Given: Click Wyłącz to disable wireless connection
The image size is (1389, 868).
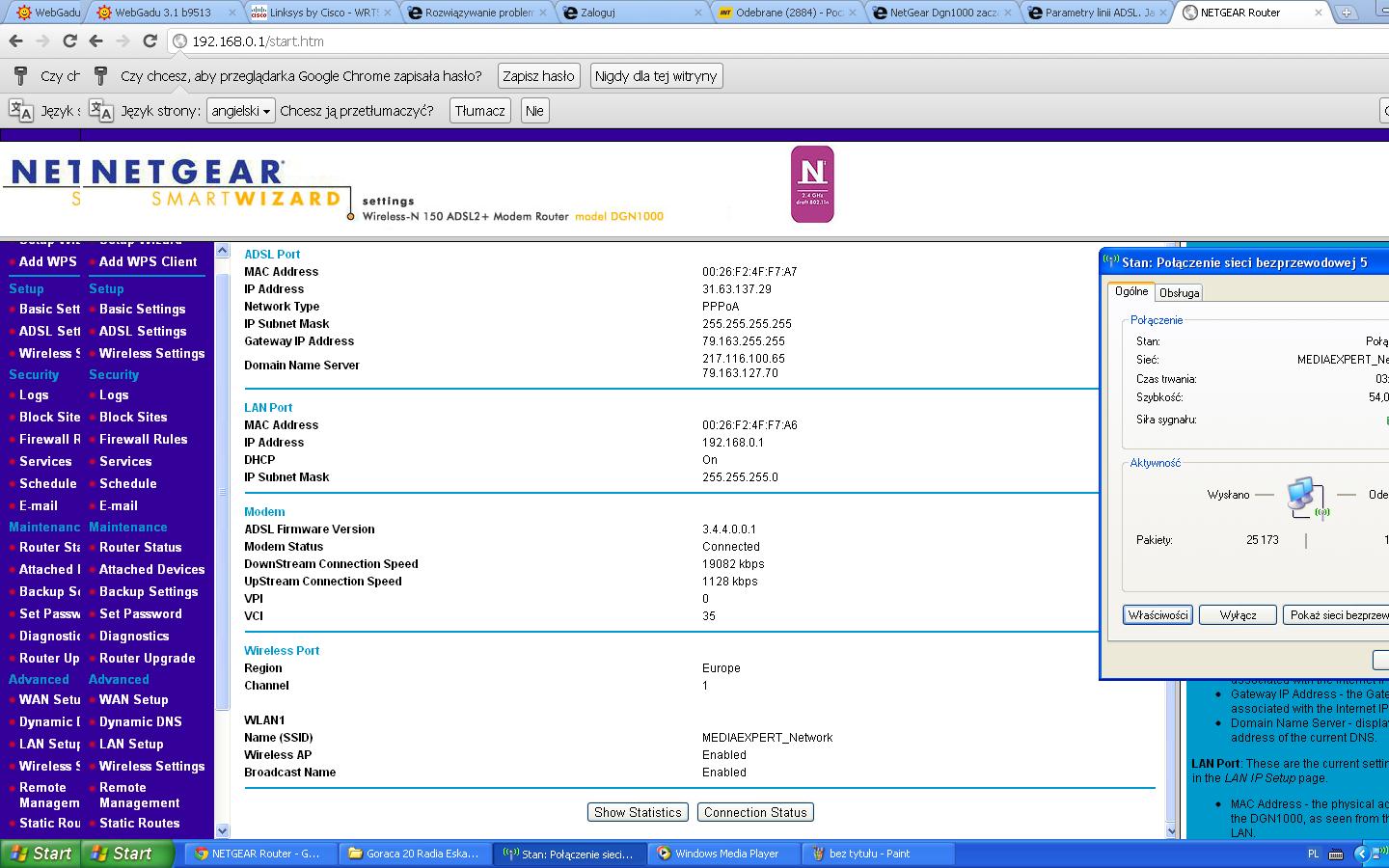Looking at the screenshot, I should pos(1238,614).
